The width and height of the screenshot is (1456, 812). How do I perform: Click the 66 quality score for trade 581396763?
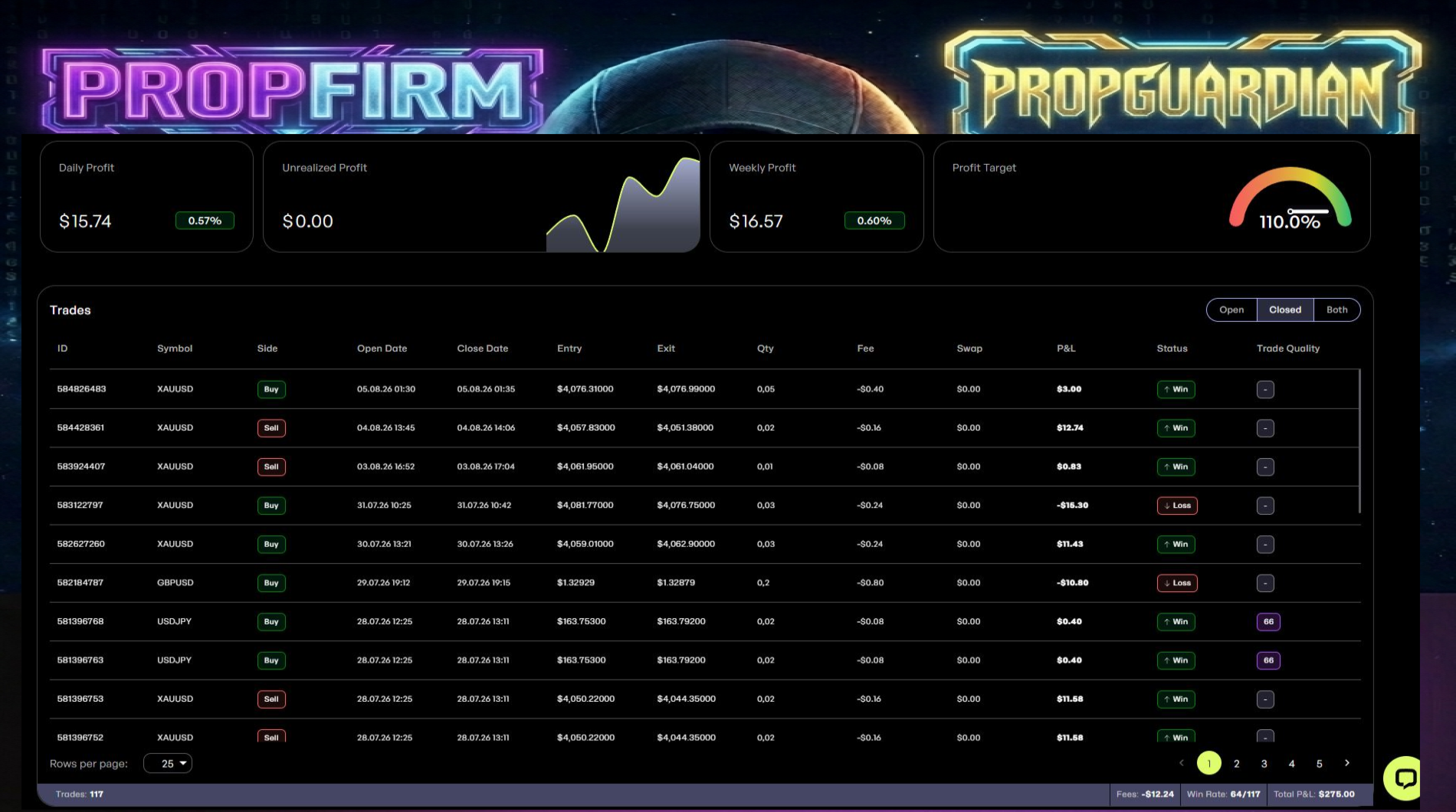[1268, 660]
